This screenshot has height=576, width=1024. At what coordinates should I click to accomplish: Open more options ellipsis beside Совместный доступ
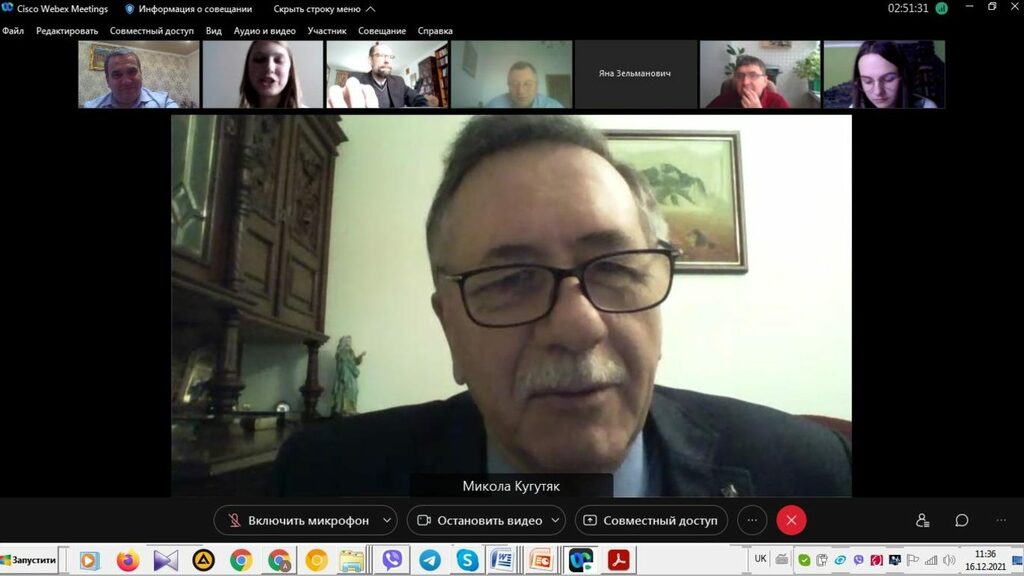click(752, 520)
